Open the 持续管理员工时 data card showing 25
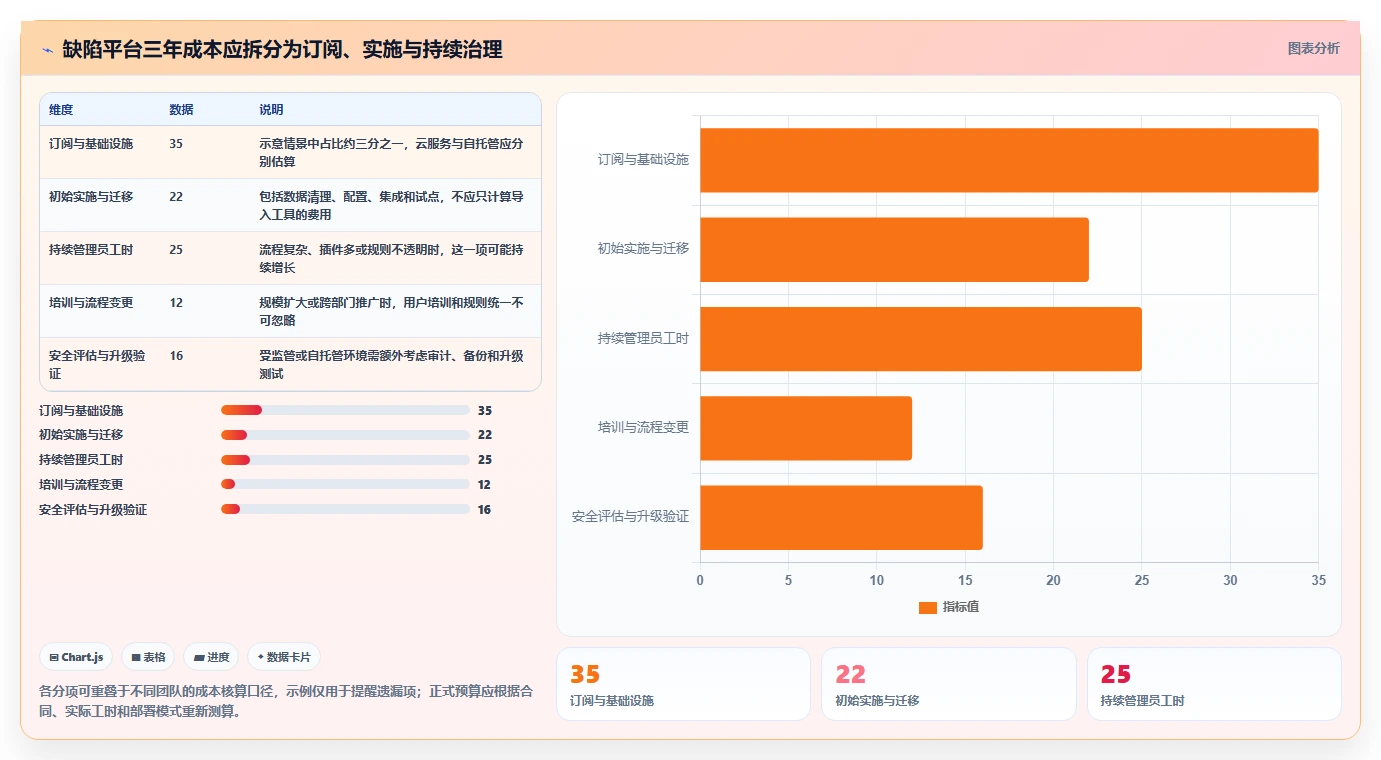Screen dimensions: 1381x760 (x=1214, y=684)
